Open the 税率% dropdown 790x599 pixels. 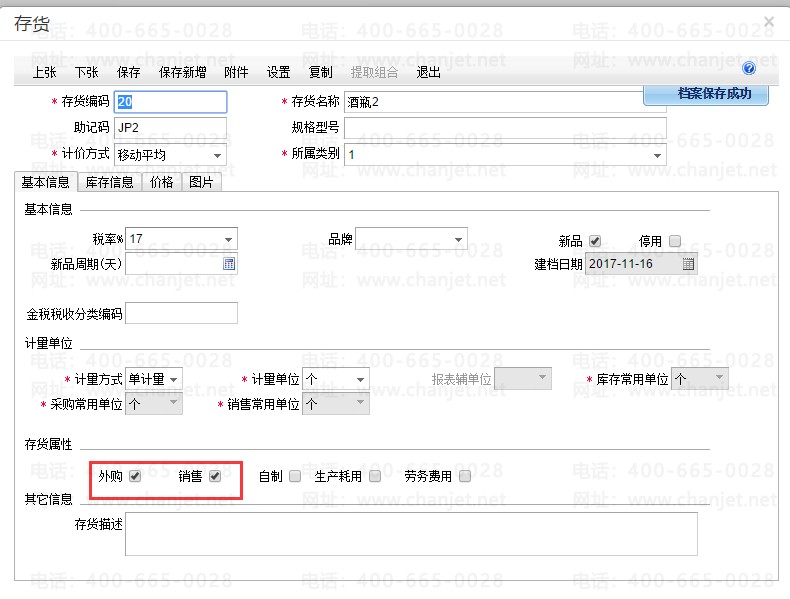[x=228, y=239]
